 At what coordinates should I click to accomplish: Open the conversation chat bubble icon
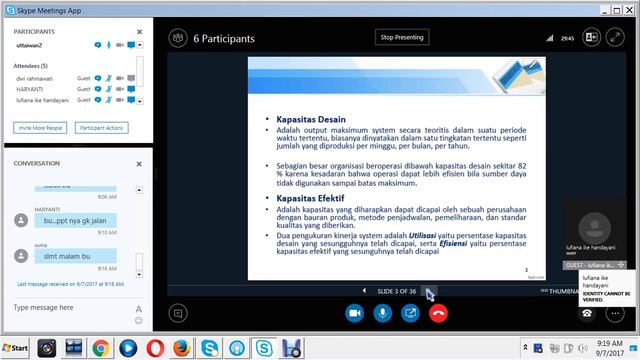pyautogui.click(x=178, y=313)
